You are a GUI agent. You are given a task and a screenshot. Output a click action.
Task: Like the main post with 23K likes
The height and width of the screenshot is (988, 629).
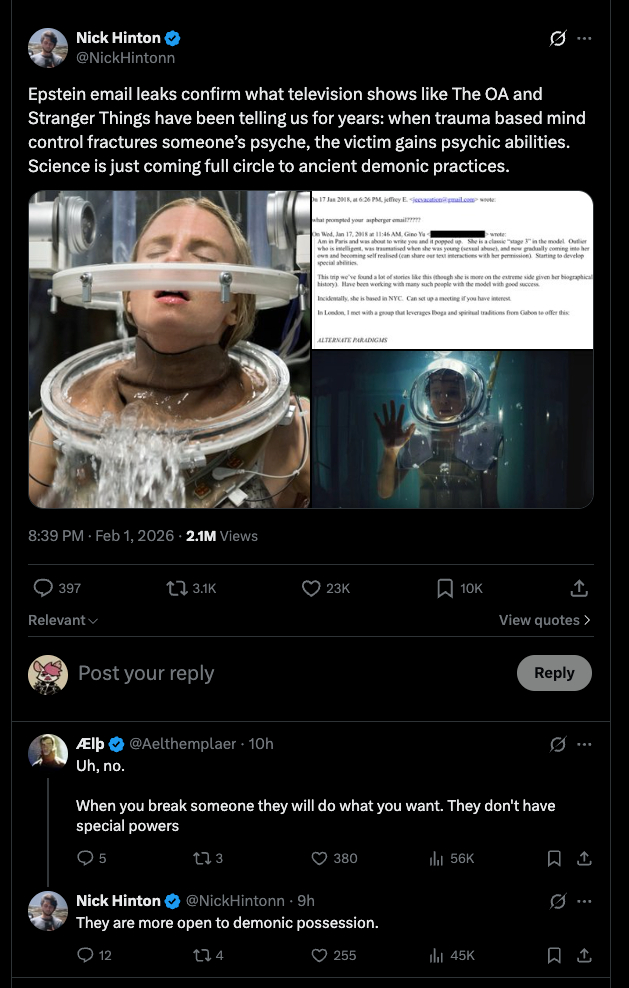311,588
